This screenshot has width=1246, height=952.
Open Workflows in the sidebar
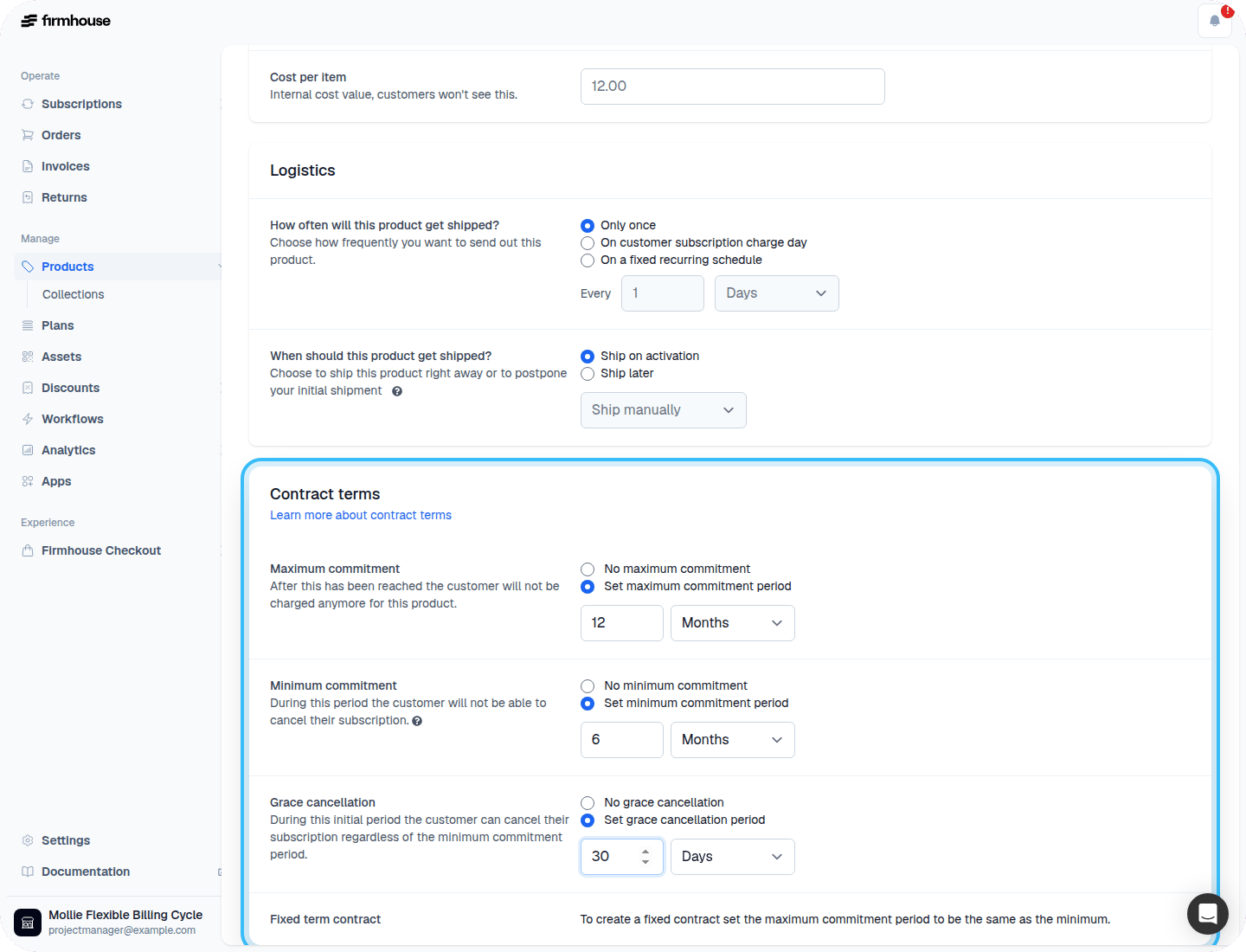72,419
